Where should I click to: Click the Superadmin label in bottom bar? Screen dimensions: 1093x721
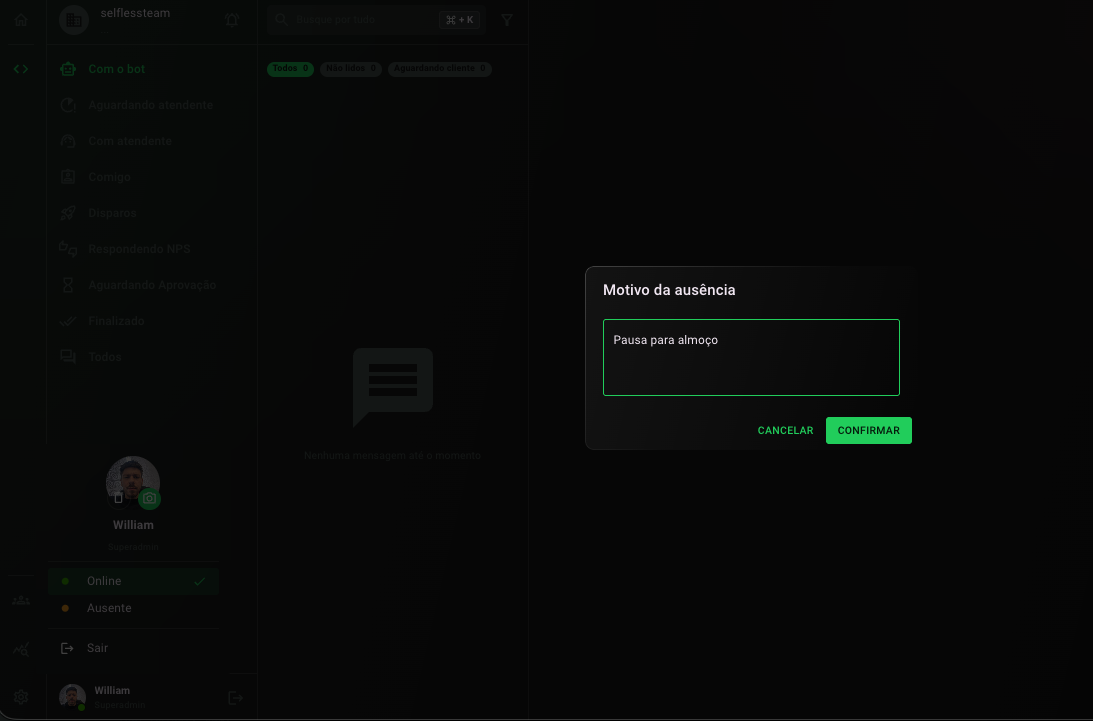[120, 705]
